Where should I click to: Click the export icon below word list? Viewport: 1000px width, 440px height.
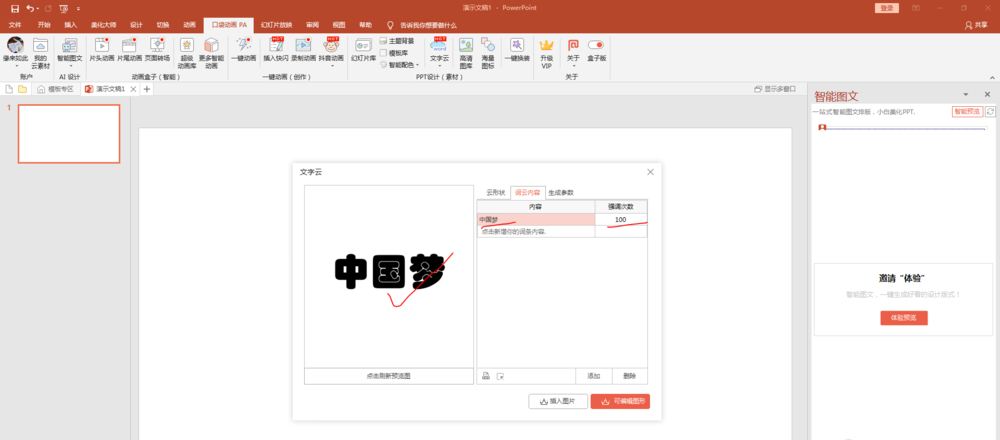pos(501,376)
